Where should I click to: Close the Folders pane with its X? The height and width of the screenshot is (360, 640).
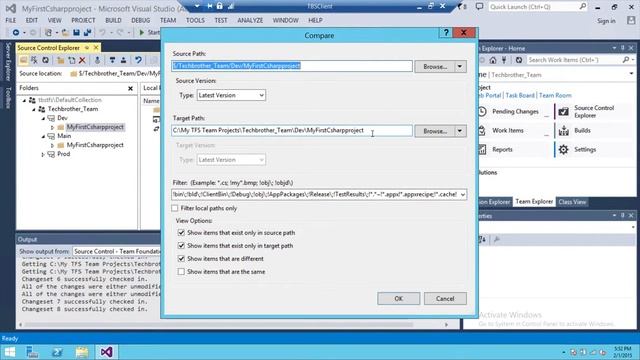tap(130, 88)
